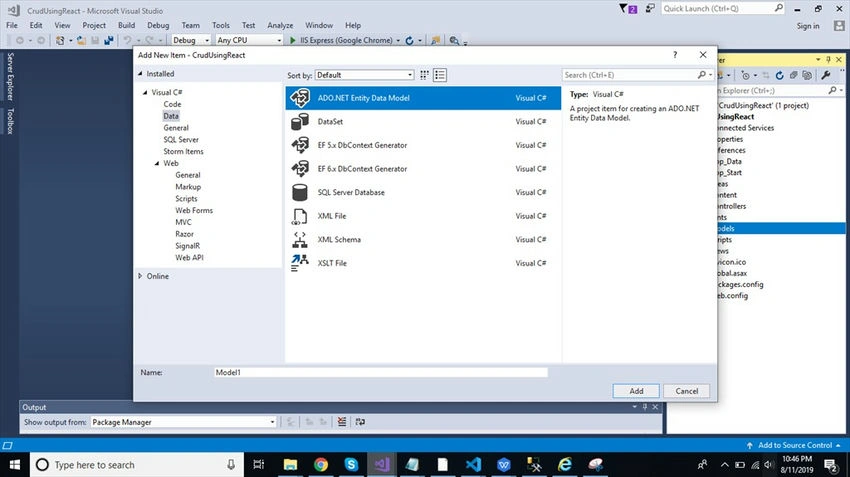This screenshot has height=477, width=850.
Task: Select the Storm Items category
Action: pos(183,151)
